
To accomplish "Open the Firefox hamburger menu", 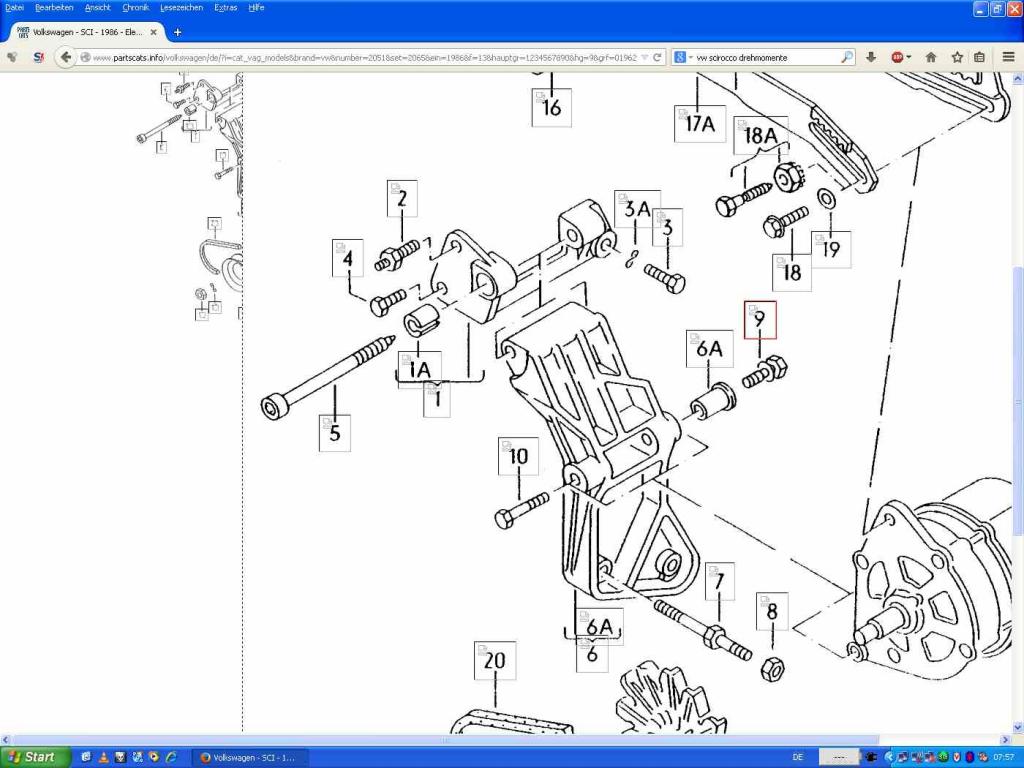I will click(x=1007, y=57).
